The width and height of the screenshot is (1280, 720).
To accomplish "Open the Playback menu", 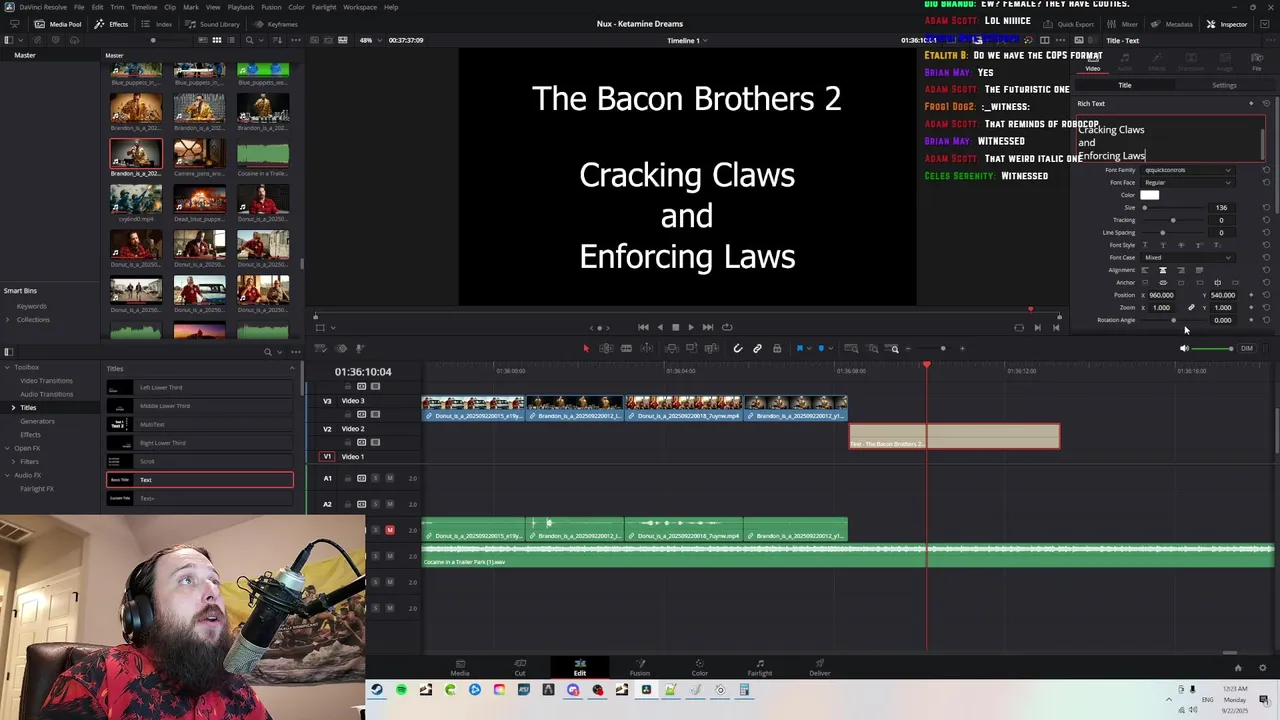I will (x=241, y=7).
